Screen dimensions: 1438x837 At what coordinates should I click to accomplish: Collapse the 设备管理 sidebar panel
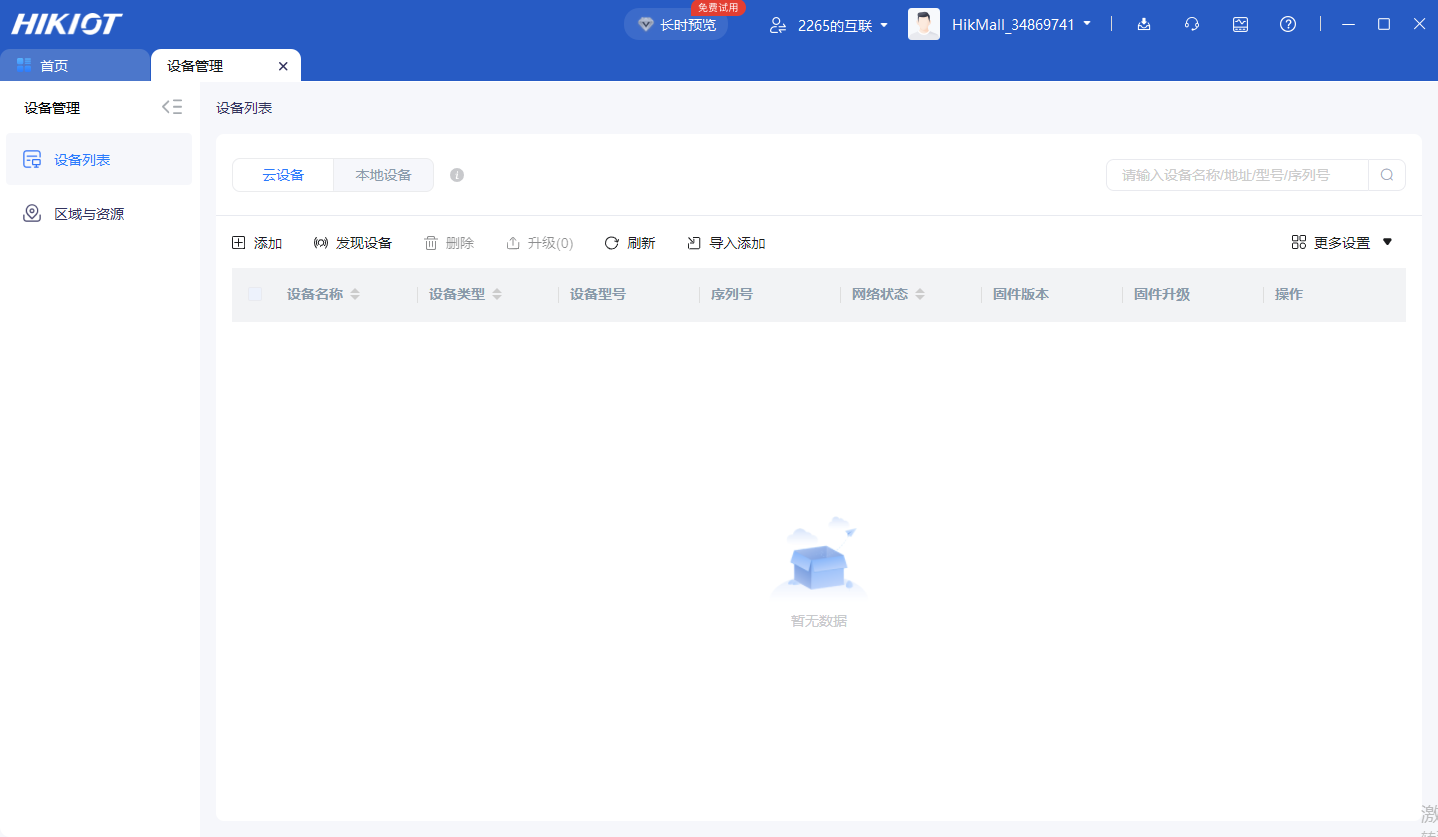click(x=171, y=106)
